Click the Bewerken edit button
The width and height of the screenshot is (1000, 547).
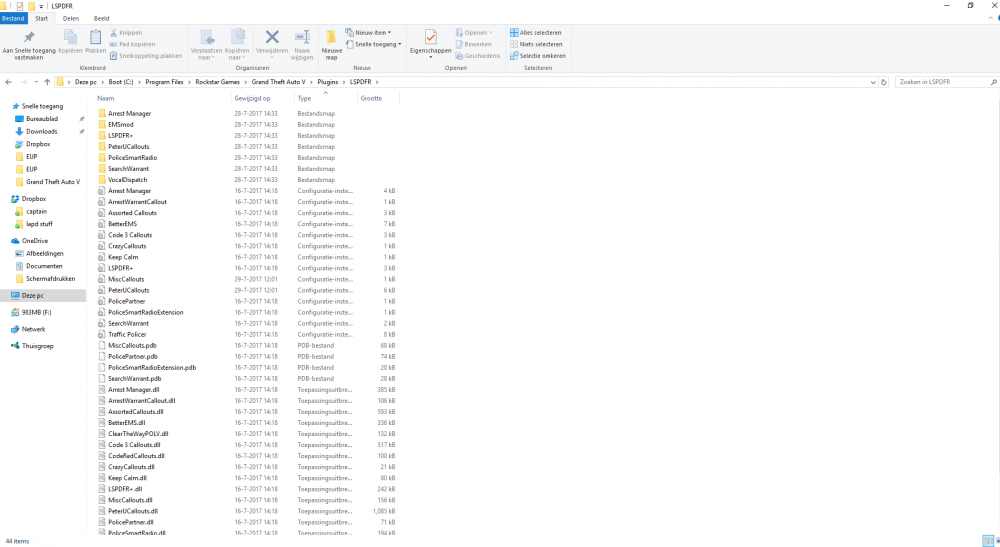coord(473,44)
